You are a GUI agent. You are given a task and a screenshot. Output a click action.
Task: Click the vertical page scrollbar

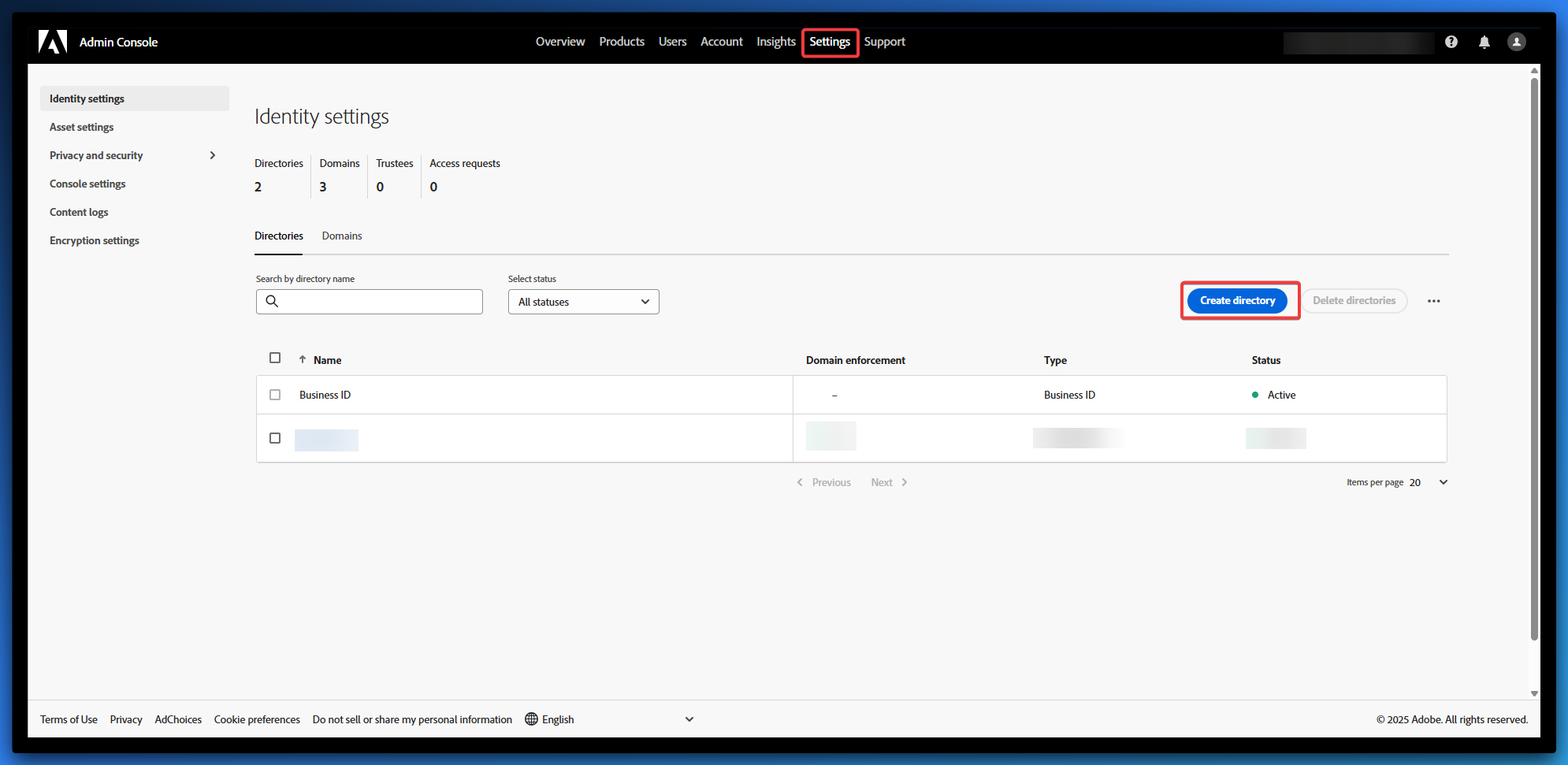click(x=1533, y=355)
